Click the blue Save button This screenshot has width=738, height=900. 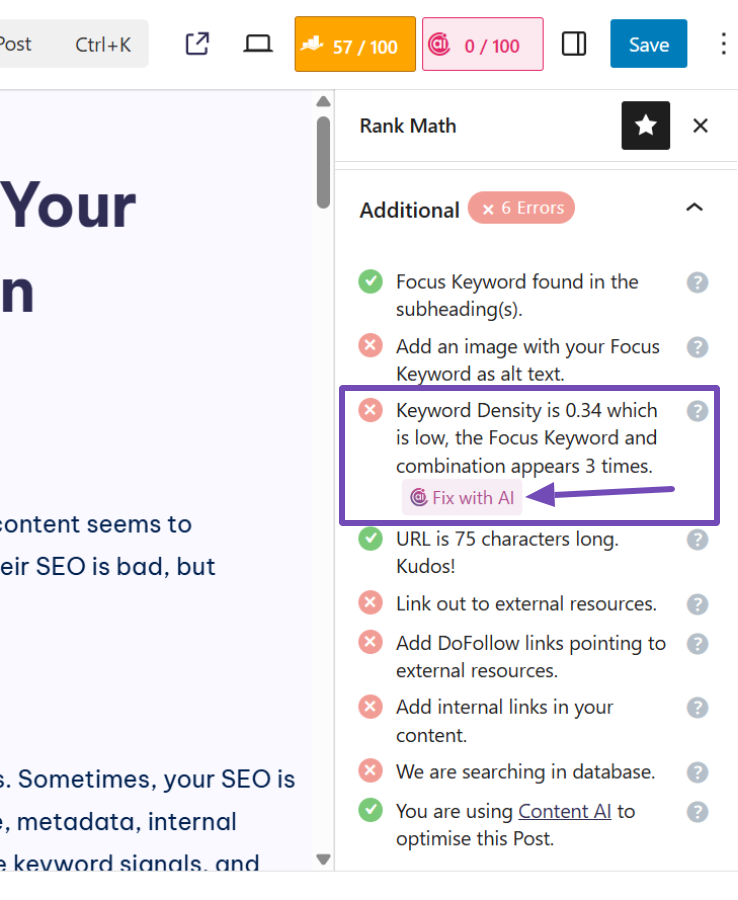coord(648,44)
